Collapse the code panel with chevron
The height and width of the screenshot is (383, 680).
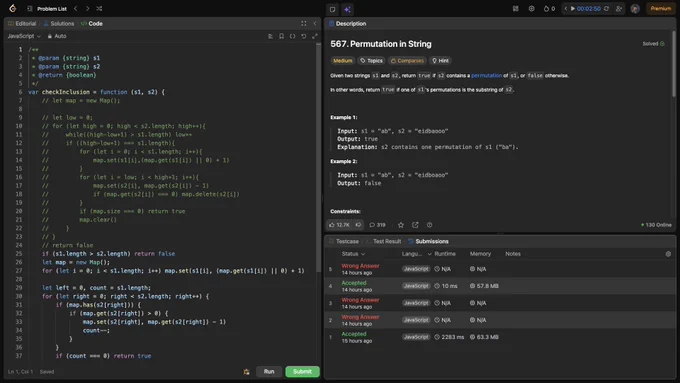click(315, 23)
